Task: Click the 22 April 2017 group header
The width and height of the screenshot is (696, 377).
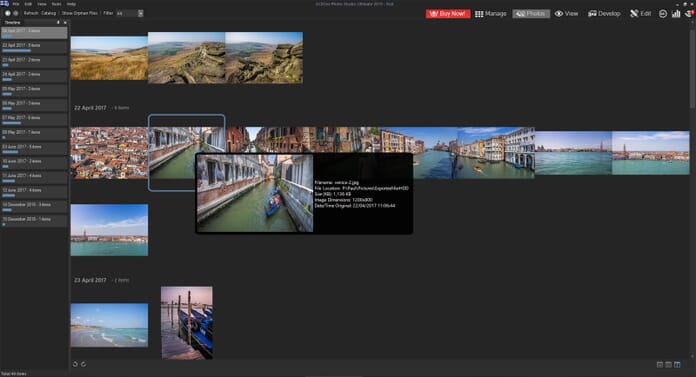Action: tap(90, 108)
